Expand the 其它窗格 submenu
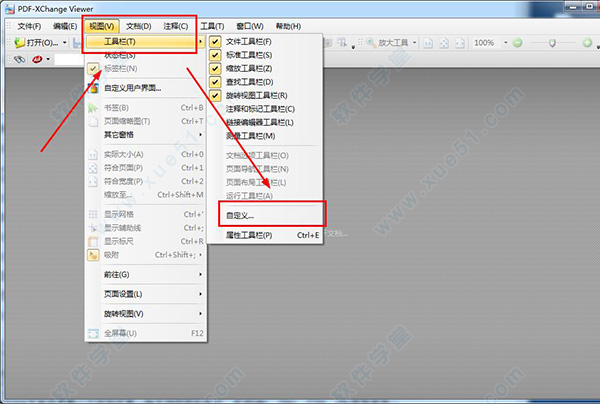The width and height of the screenshot is (600, 404). tap(200, 135)
